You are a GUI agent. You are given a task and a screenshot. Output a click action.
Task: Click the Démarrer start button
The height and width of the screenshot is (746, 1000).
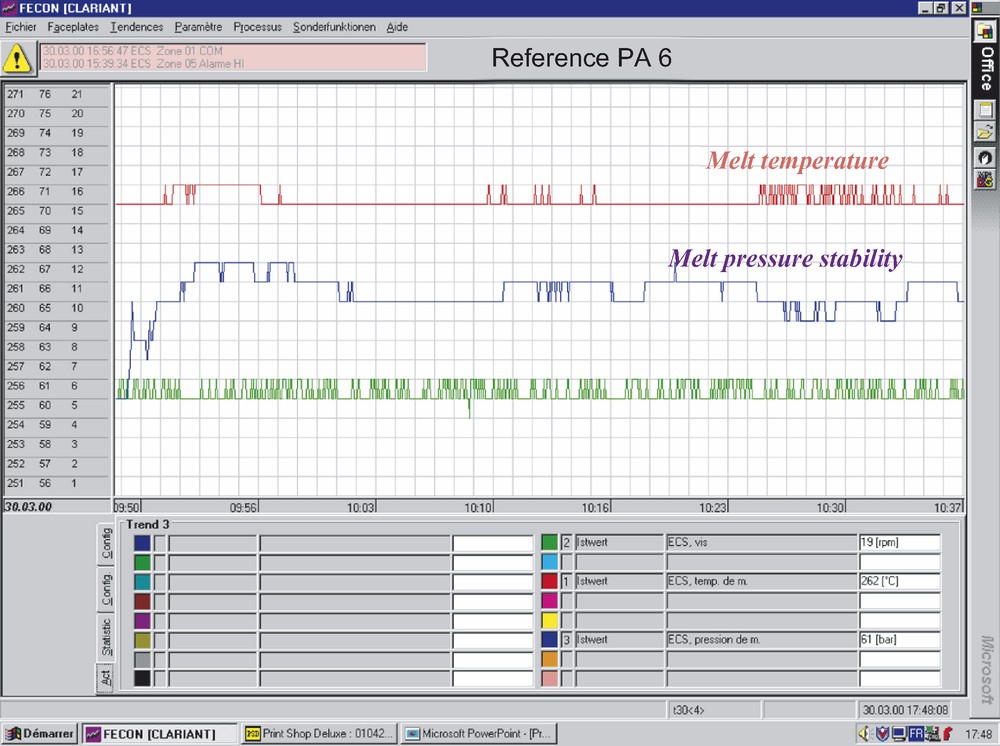pos(39,734)
